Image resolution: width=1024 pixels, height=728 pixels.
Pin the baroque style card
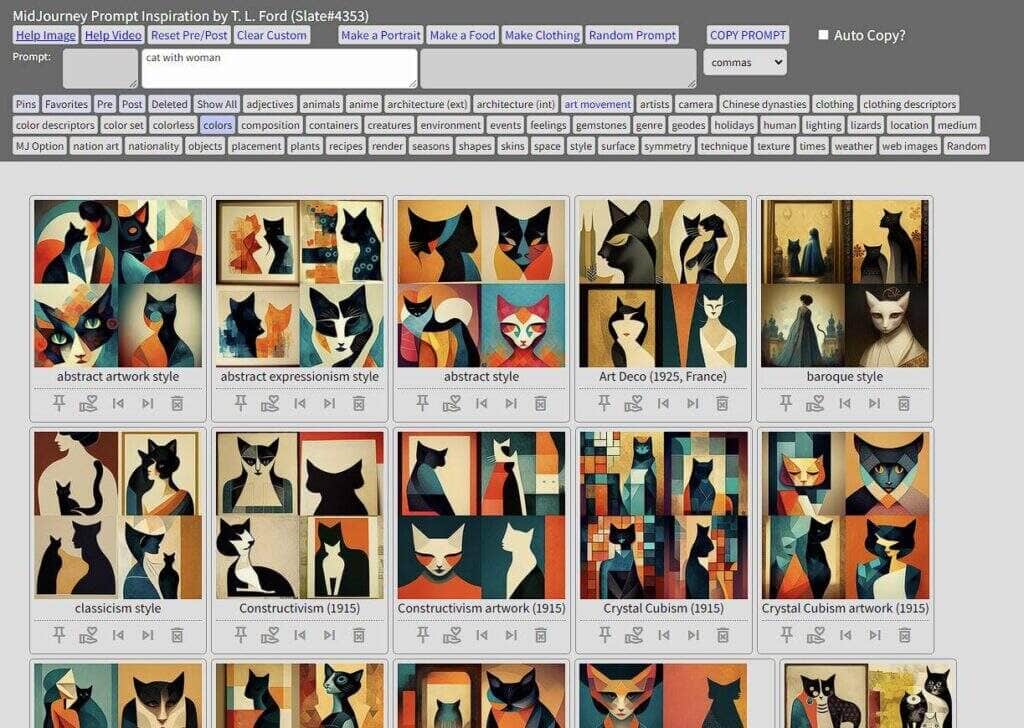point(786,404)
